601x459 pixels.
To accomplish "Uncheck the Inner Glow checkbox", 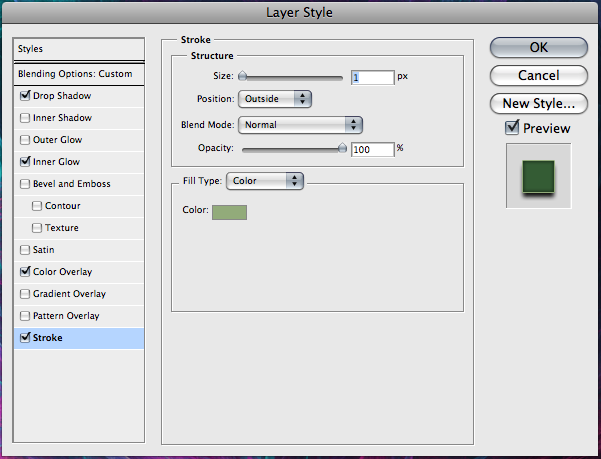I will click(25, 161).
